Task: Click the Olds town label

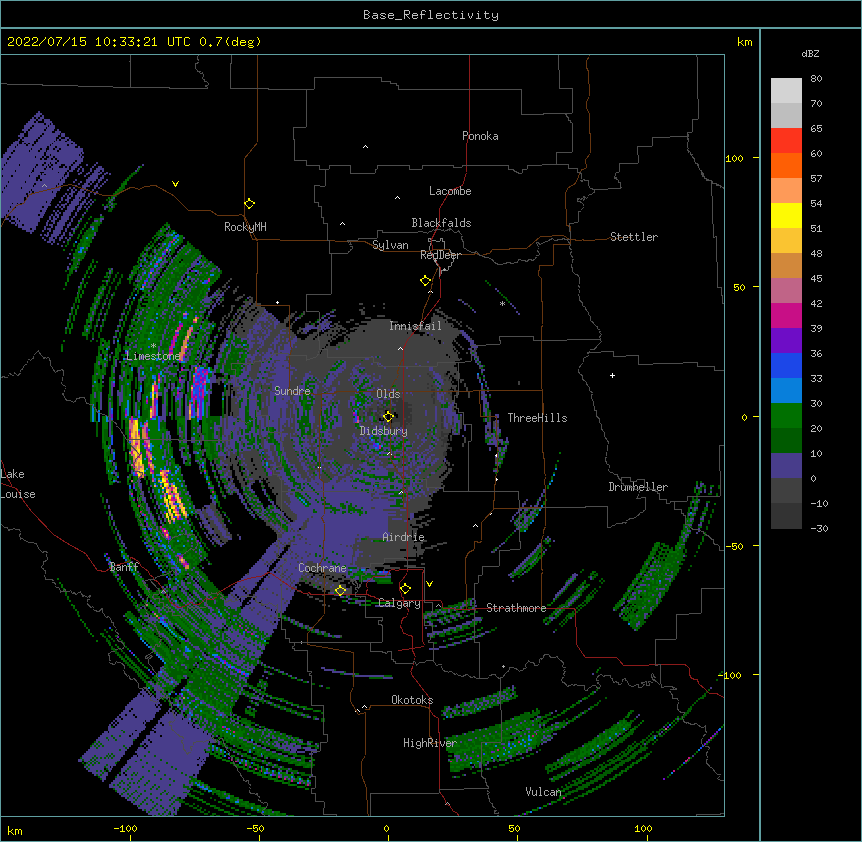Action: pos(388,394)
